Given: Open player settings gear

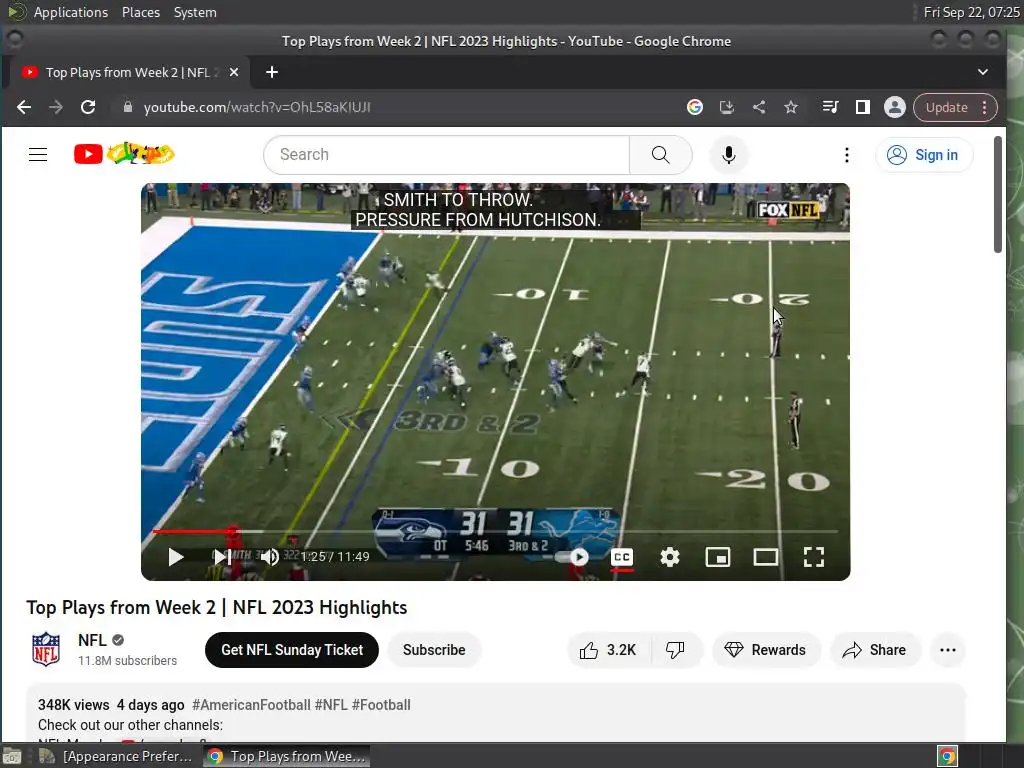Looking at the screenshot, I should pyautogui.click(x=669, y=557).
